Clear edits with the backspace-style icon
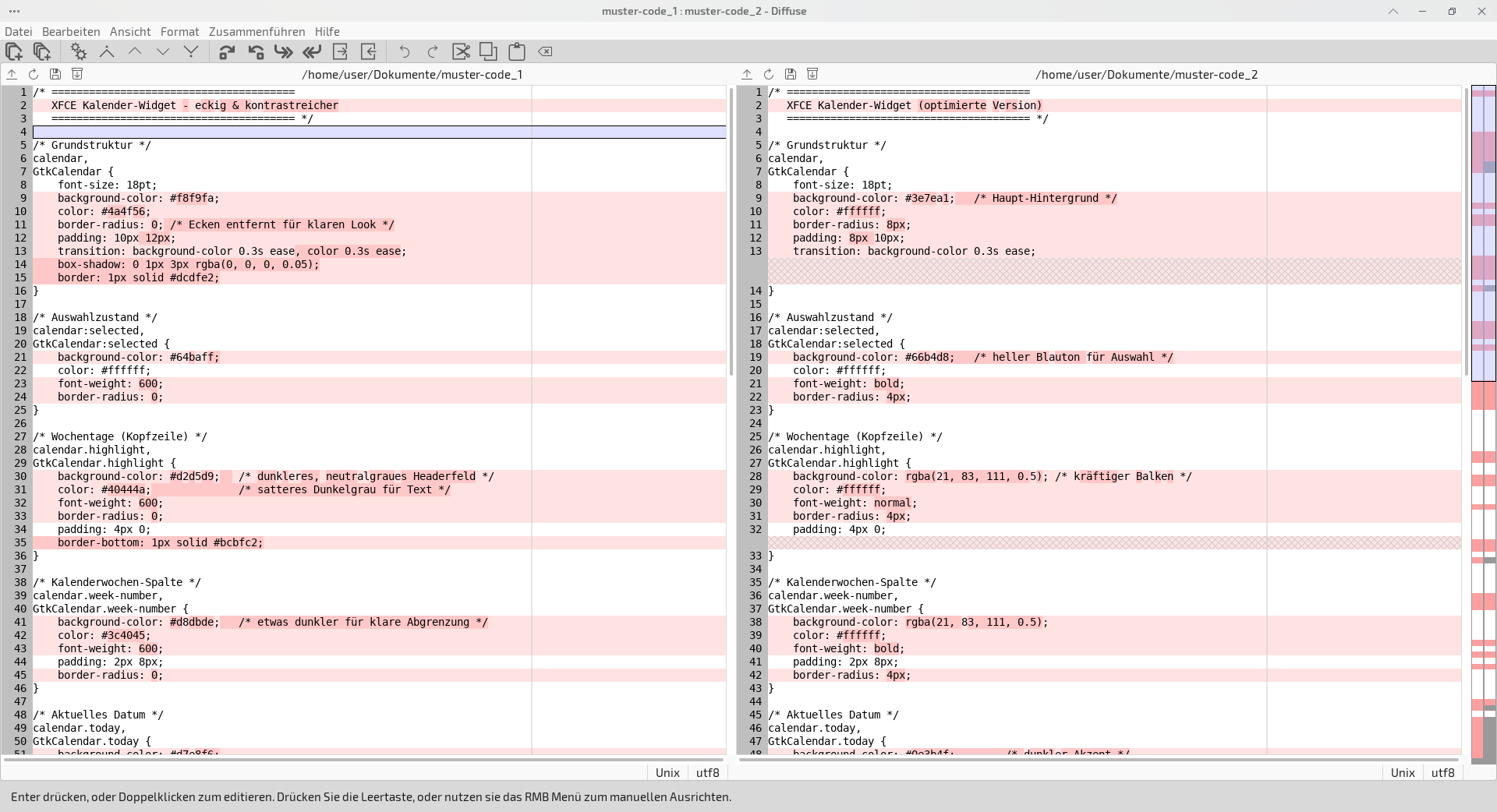Screen dimensions: 1497x812 click(x=545, y=51)
